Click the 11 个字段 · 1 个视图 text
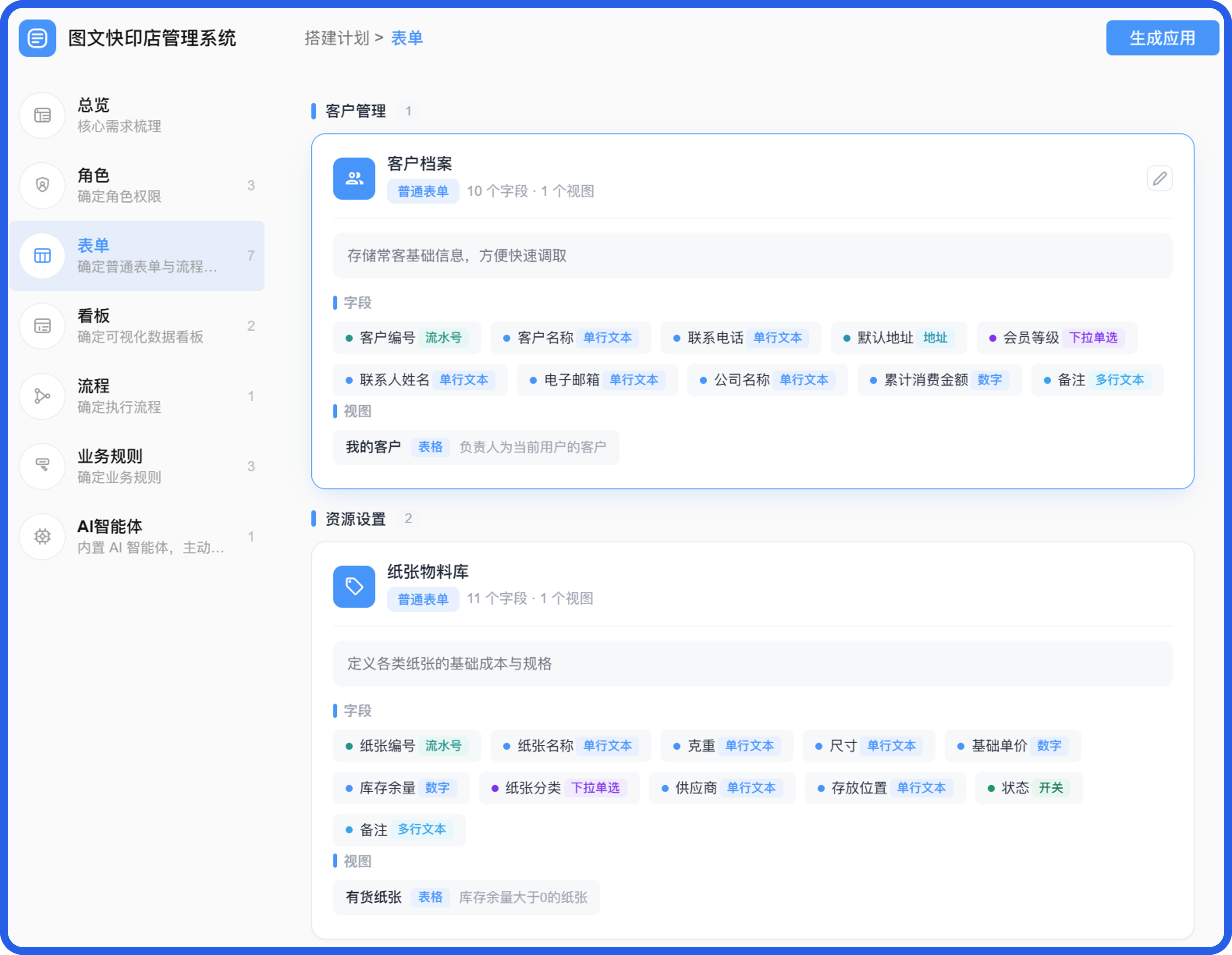1232x955 pixels. pyautogui.click(x=530, y=598)
